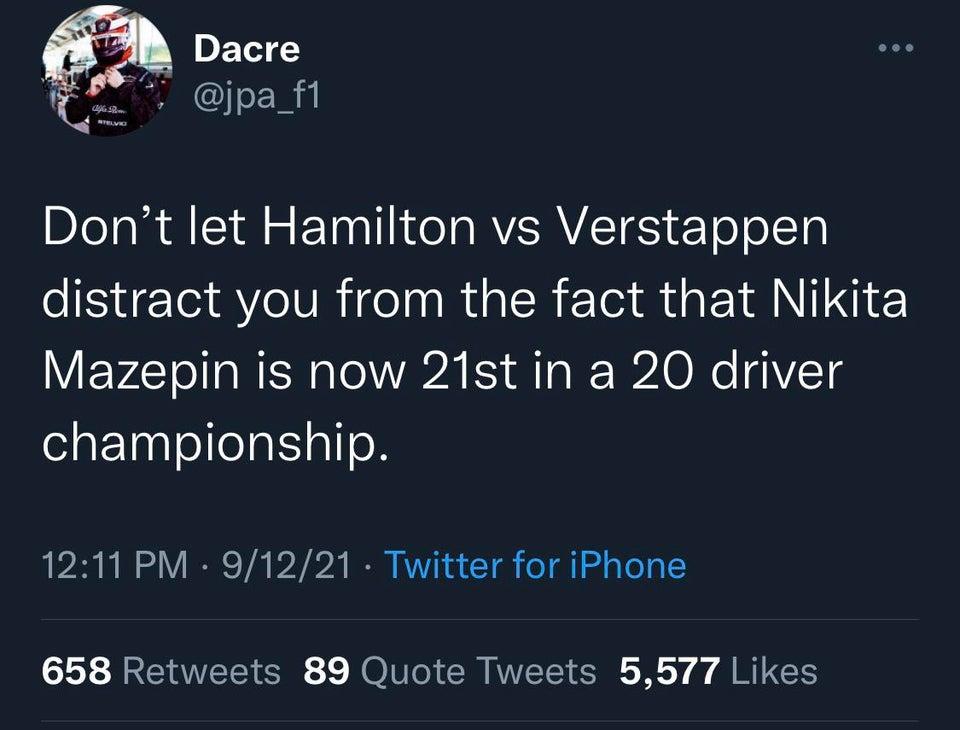960x730 pixels.
Task: Open the Twitter for iPhone source link
Action: 535,566
